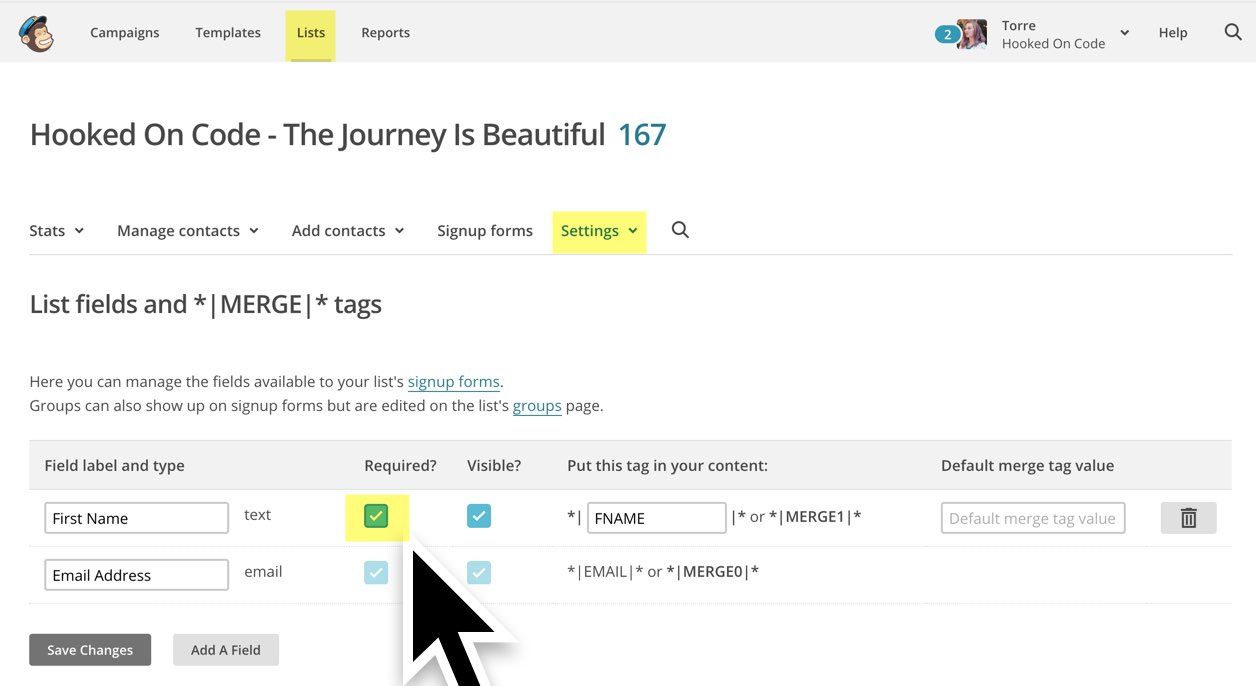The image size is (1256, 686).
Task: Open the Settings dropdown menu
Action: tap(599, 231)
